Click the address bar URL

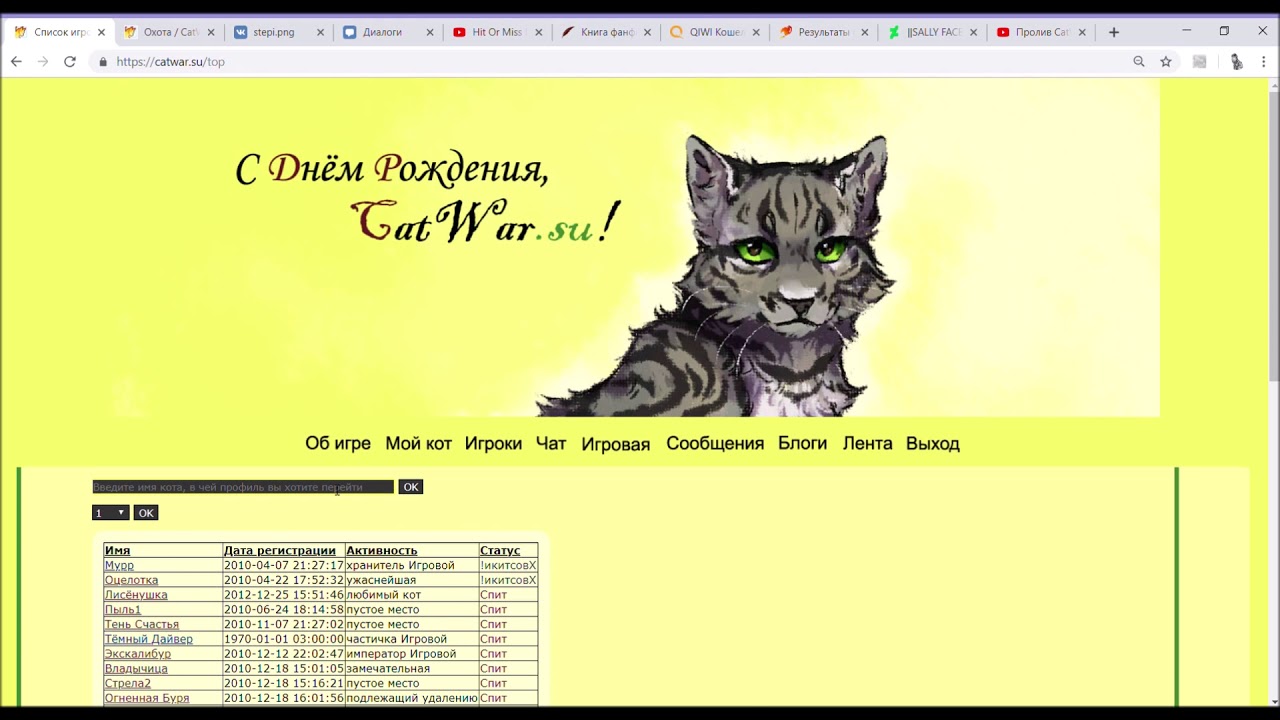pos(170,62)
